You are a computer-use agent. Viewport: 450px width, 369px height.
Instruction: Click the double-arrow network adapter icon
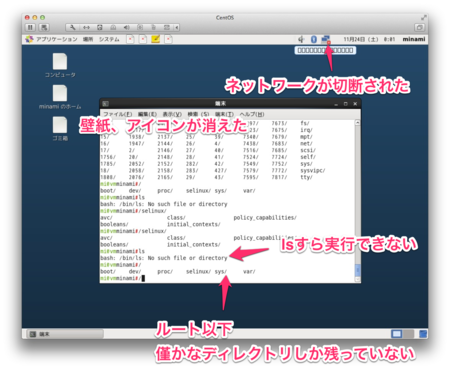point(86,27)
